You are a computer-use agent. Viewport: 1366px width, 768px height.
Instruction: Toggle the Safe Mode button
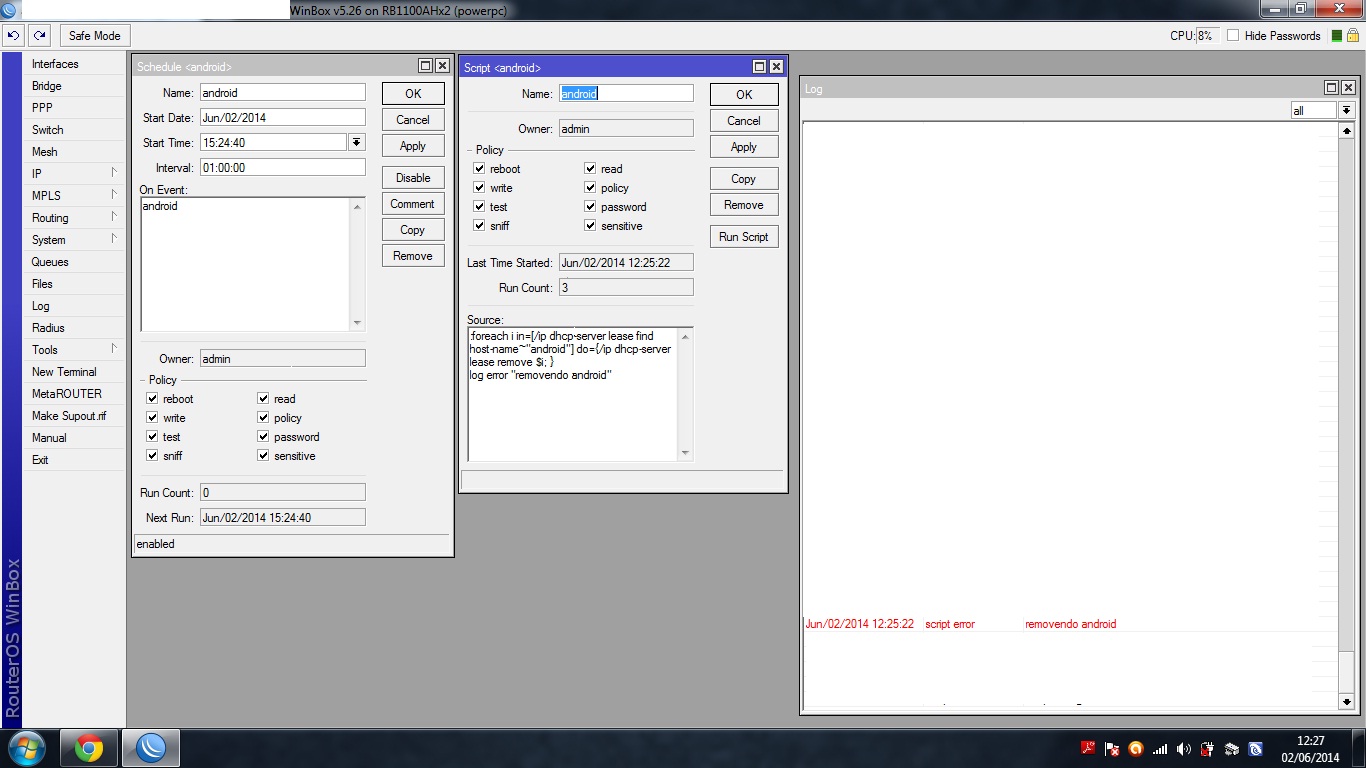(x=94, y=36)
